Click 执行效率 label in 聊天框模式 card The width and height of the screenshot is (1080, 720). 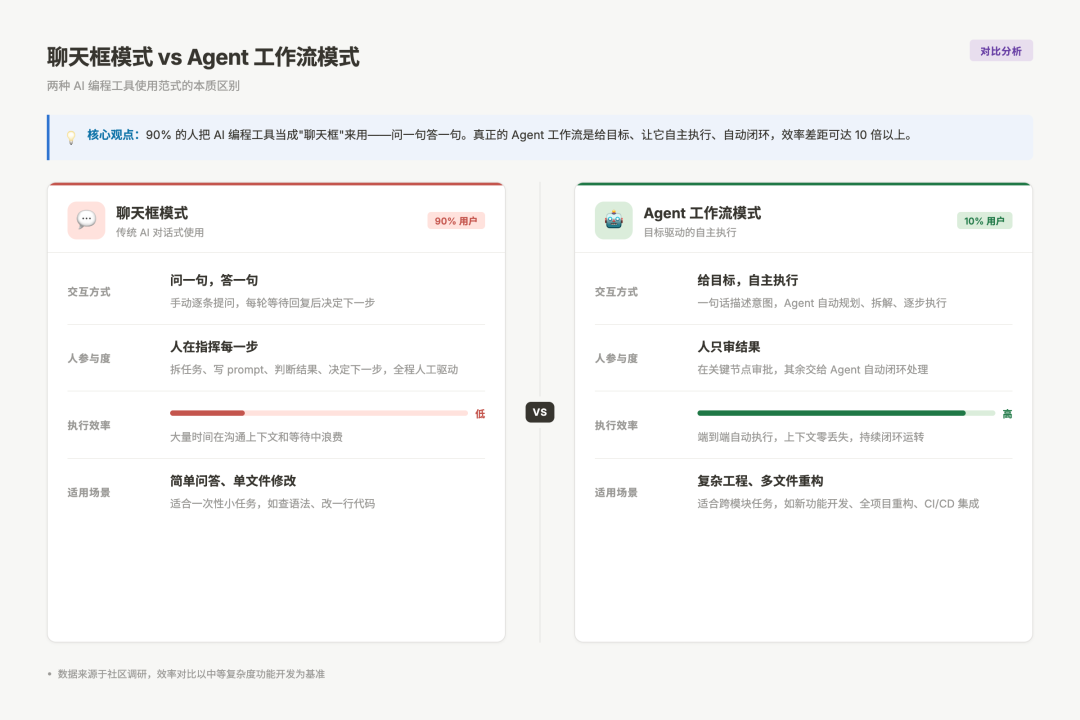(89, 425)
